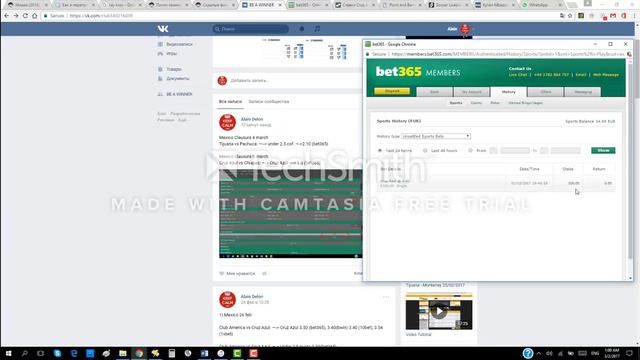The width and height of the screenshot is (640, 360).
Task: Click the VK search field
Action: [x=251, y=29]
